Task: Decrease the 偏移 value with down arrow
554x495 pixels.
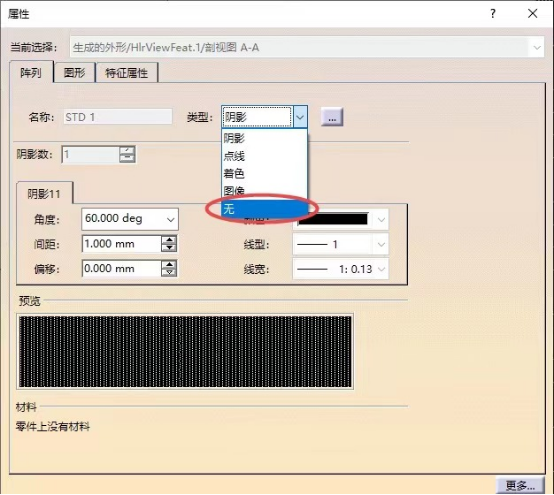Action: (169, 272)
